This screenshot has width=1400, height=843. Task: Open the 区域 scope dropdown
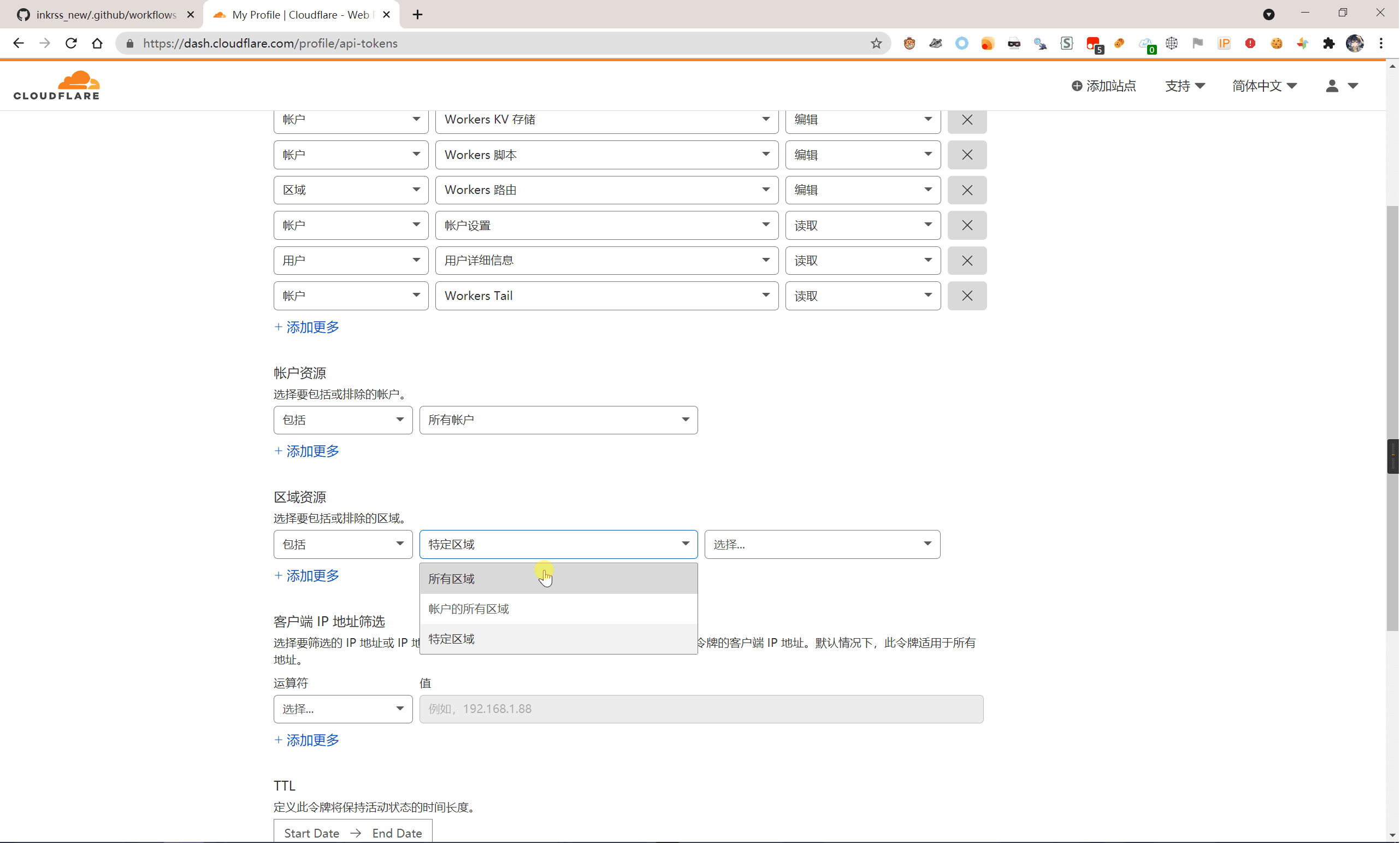(351, 190)
